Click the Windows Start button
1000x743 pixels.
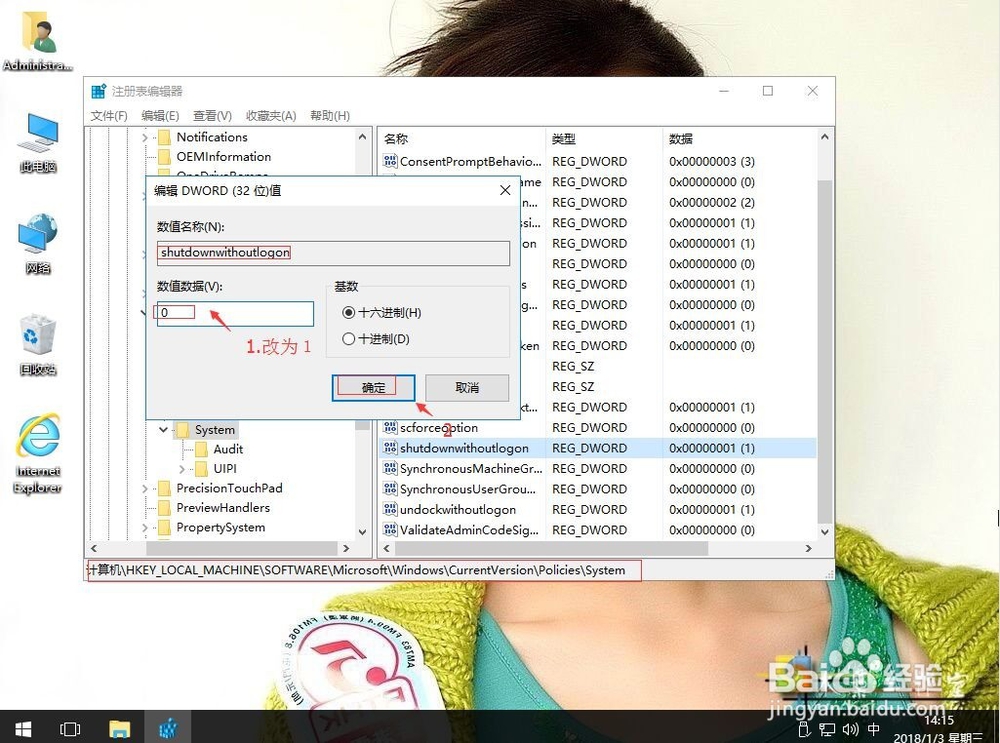click(x=22, y=728)
